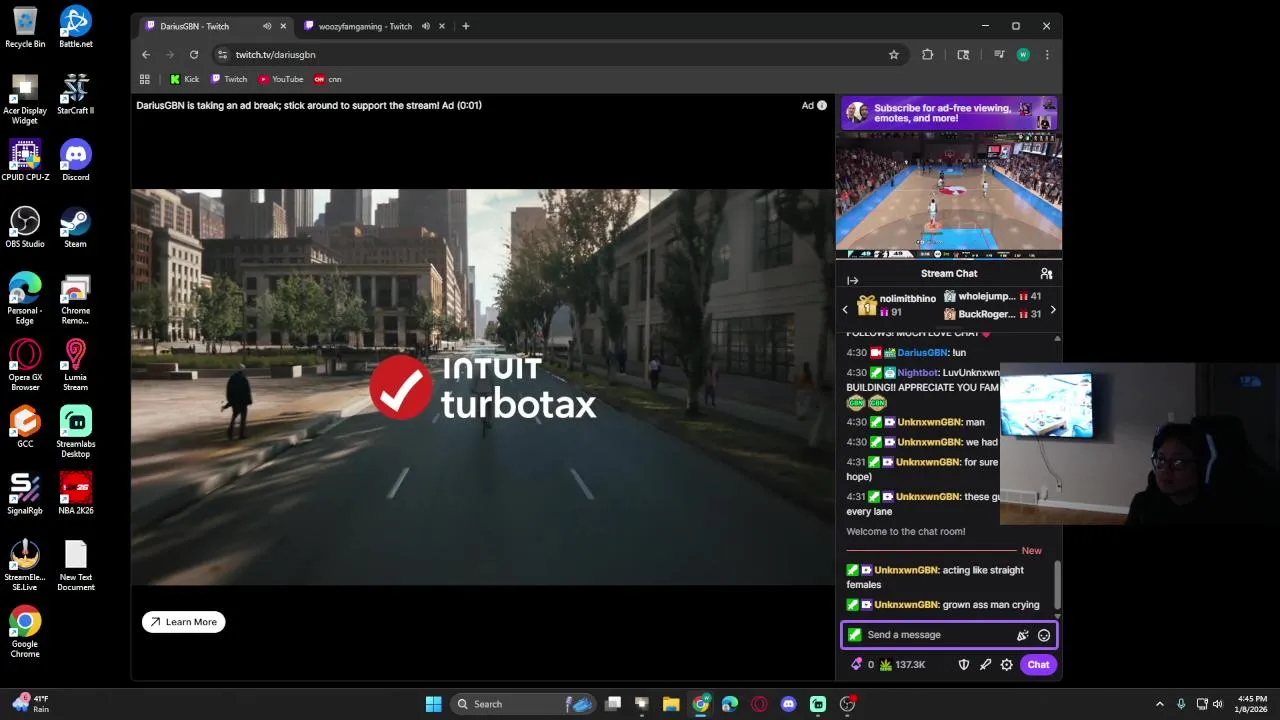Open cnn bookmark
The width and height of the screenshot is (1280, 720).
coord(328,79)
